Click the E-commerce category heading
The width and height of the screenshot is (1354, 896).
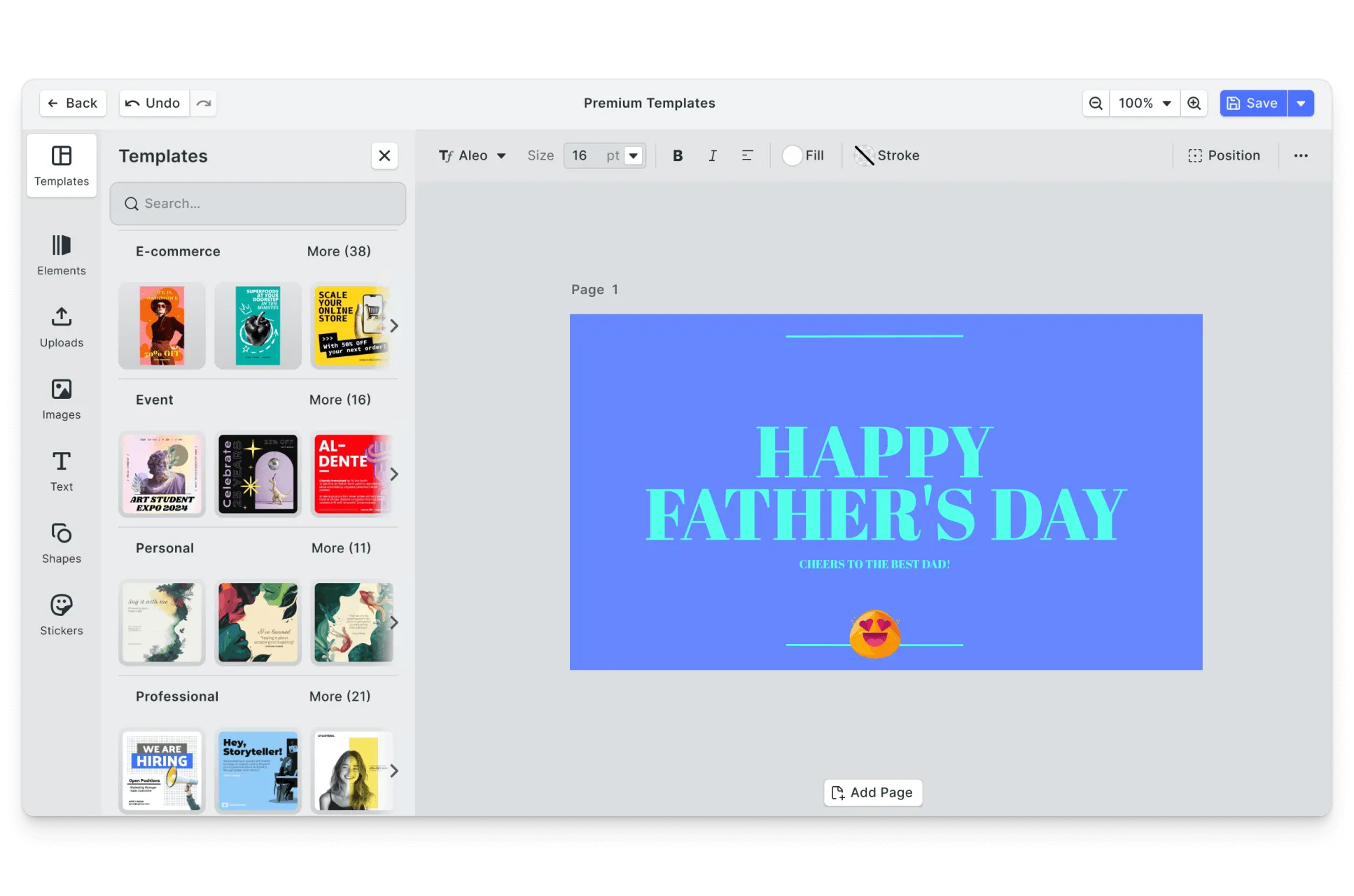178,251
